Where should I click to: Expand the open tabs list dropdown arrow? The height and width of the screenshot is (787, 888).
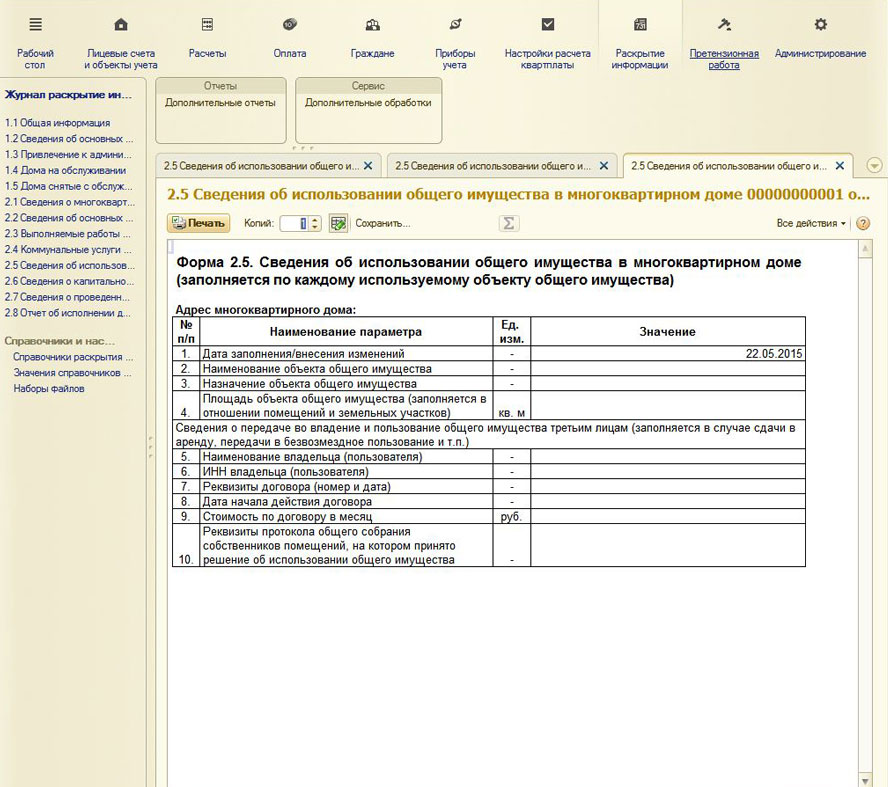(x=874, y=165)
